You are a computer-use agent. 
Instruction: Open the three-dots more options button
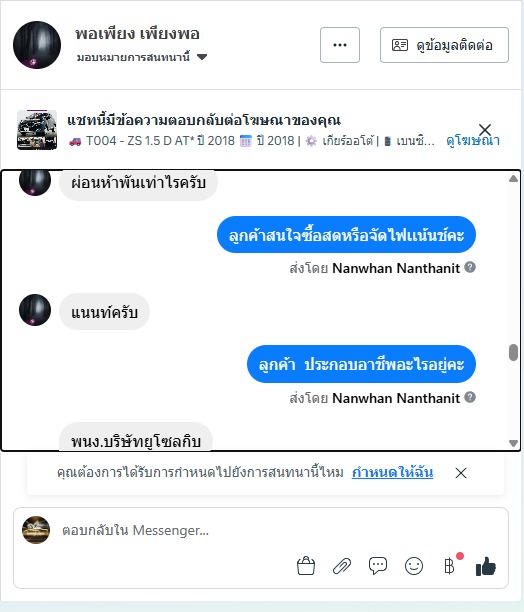340,45
